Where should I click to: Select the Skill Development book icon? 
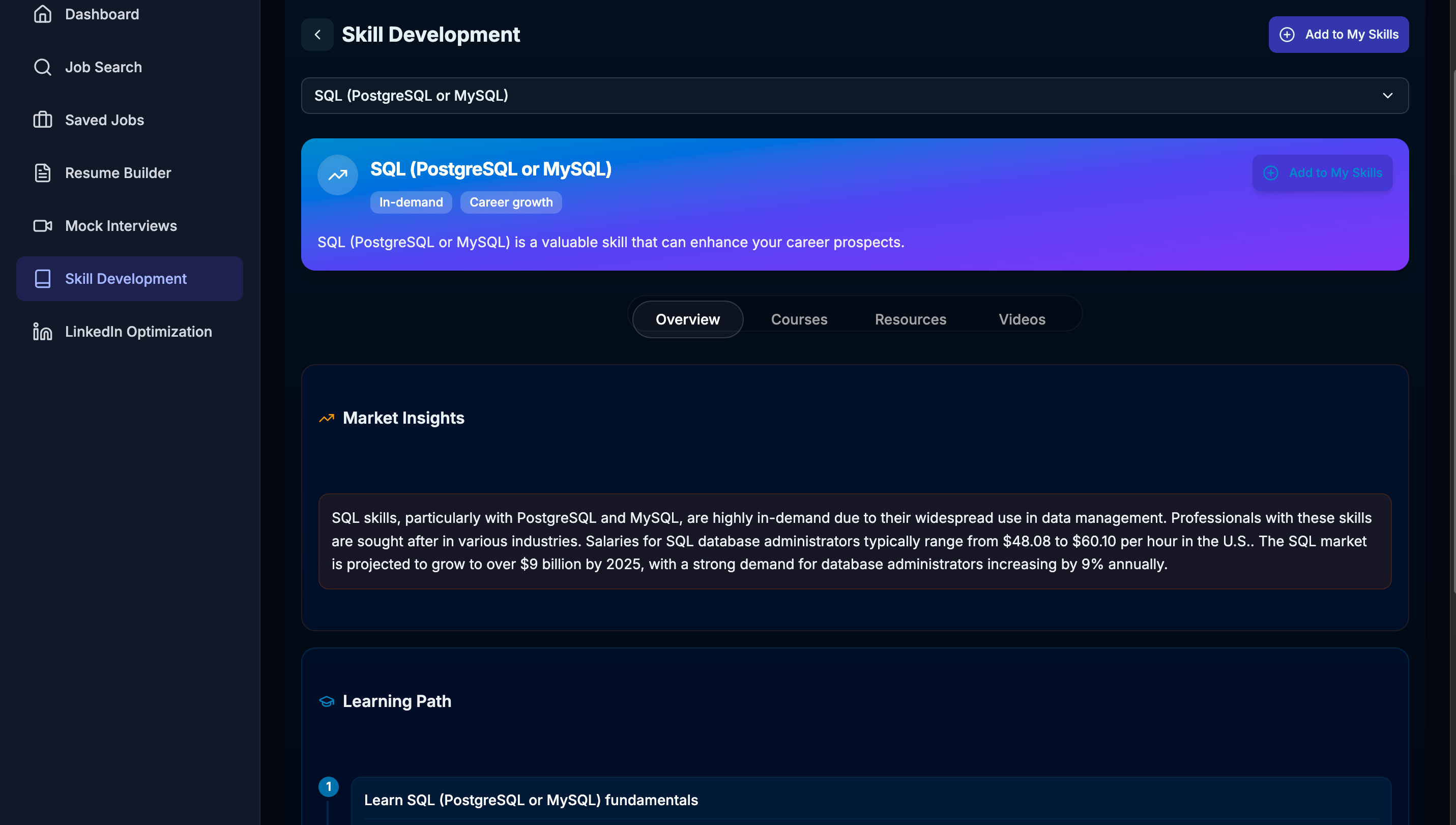(x=43, y=278)
